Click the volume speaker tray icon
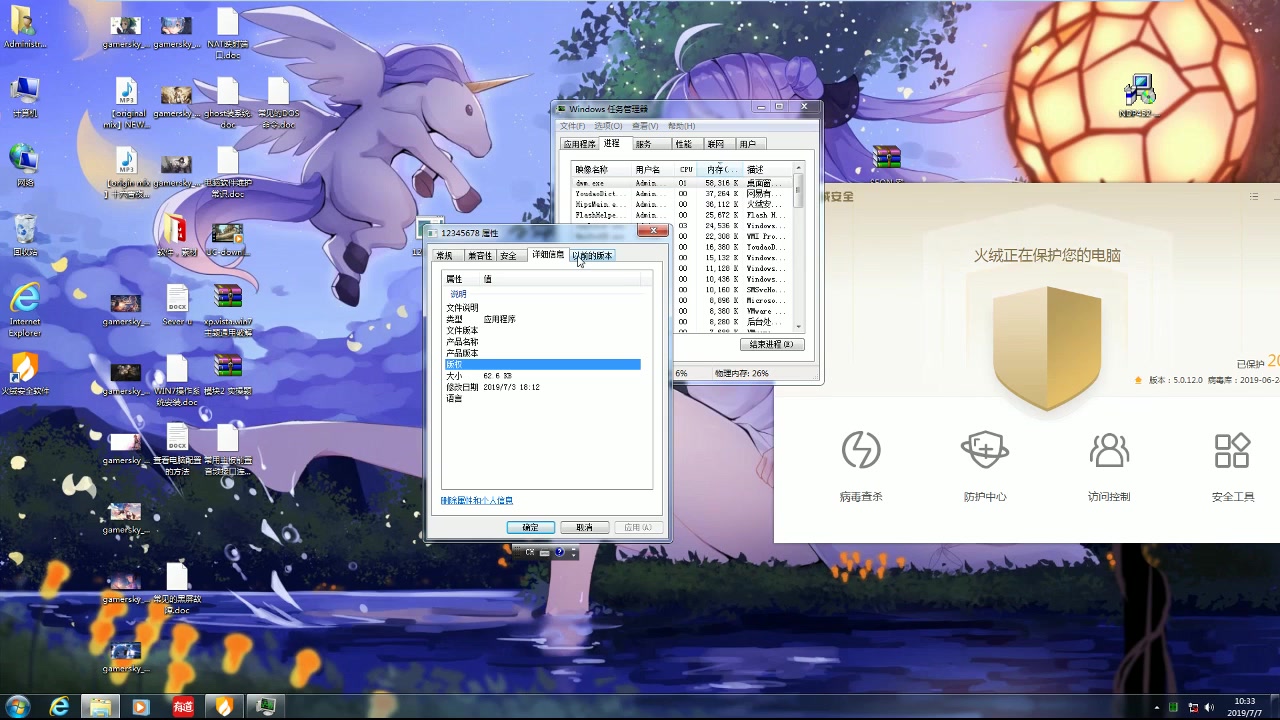The height and width of the screenshot is (720, 1280). (x=1211, y=707)
